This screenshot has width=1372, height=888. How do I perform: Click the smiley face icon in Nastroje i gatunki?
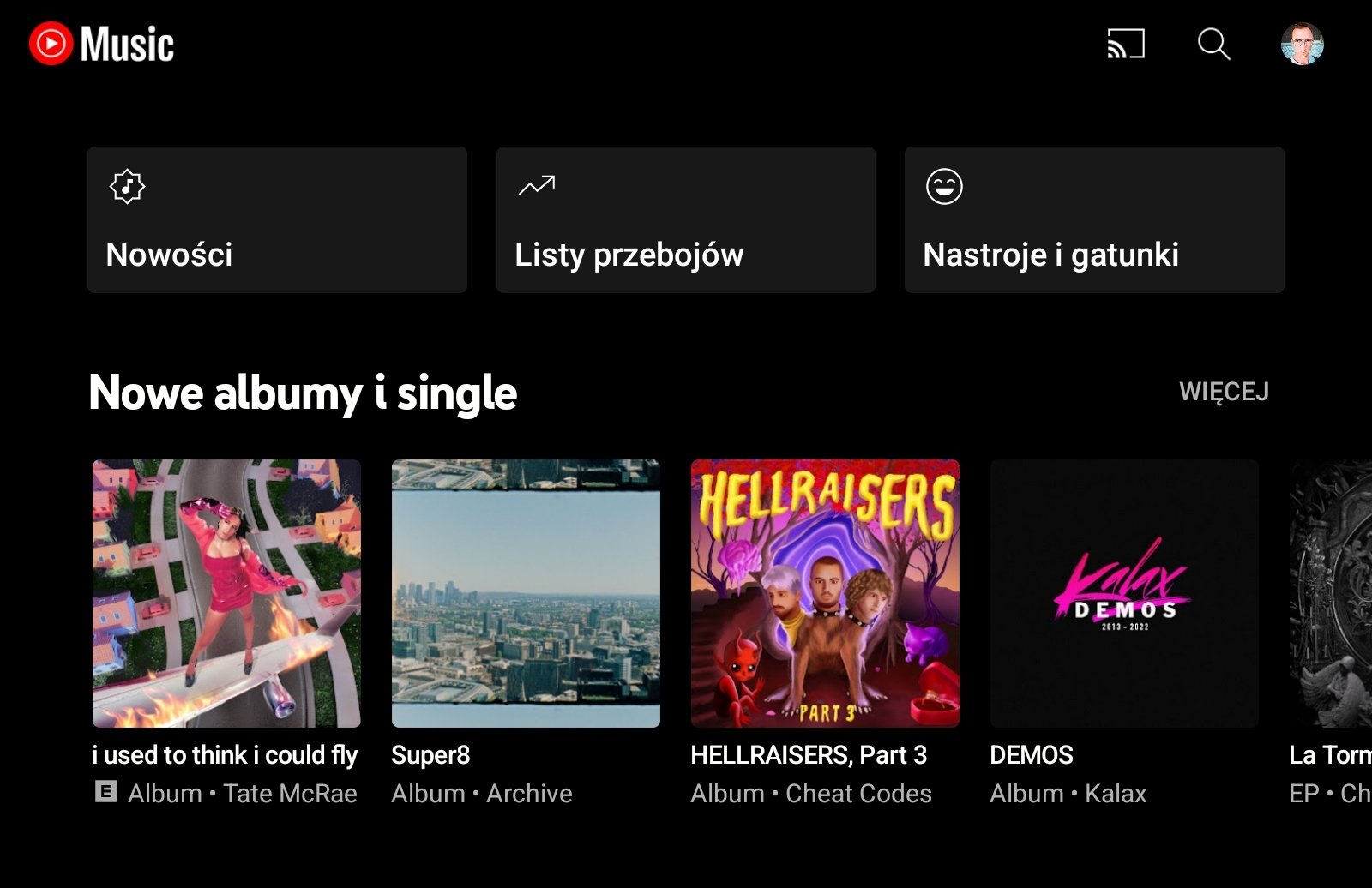[x=944, y=186]
